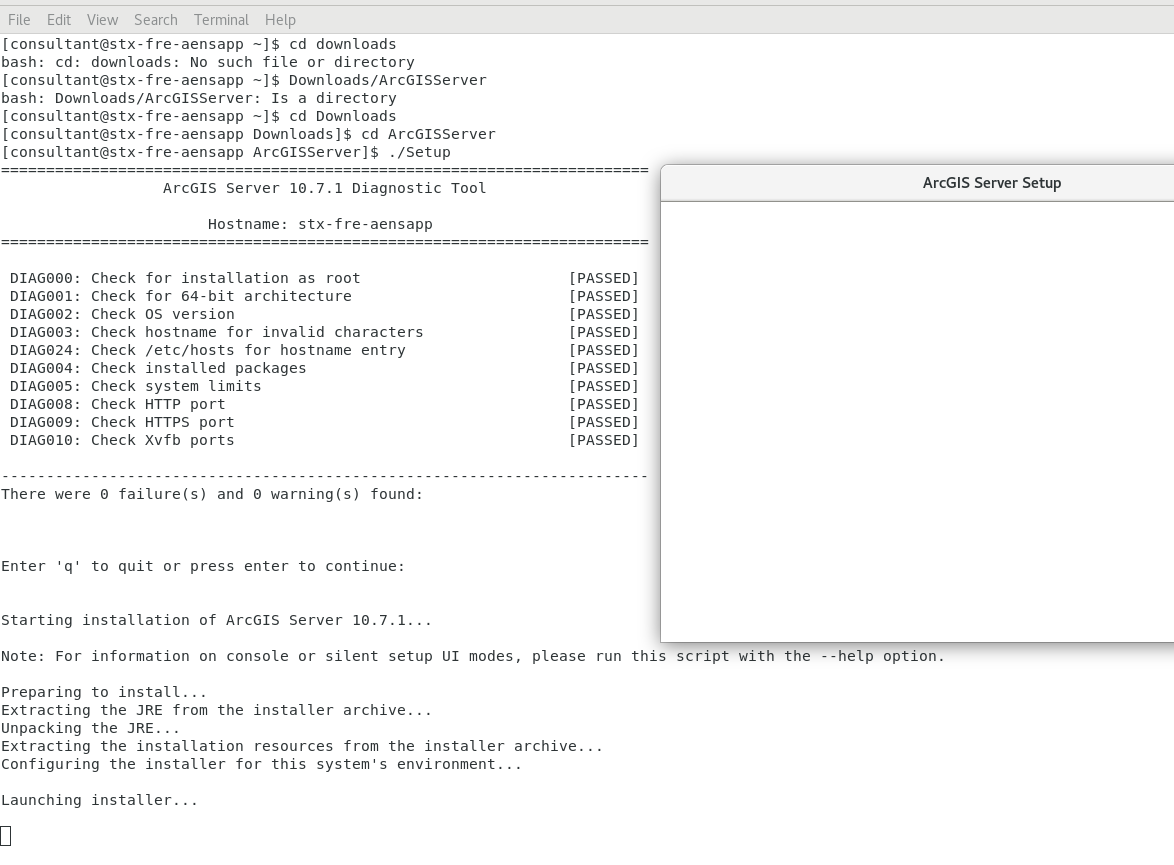Click the [PASSED] result for DIAG010

click(603, 440)
